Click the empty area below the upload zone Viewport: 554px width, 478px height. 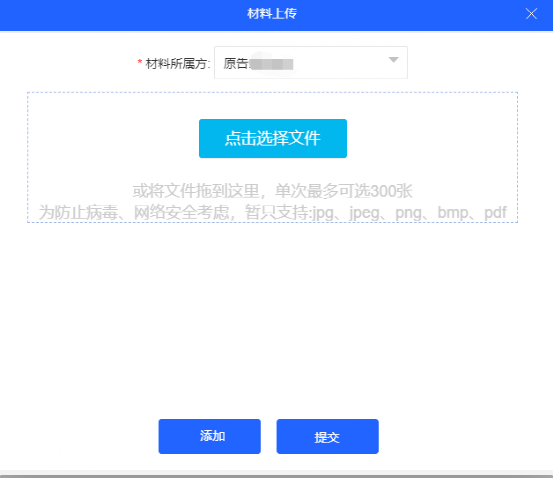tap(272, 318)
